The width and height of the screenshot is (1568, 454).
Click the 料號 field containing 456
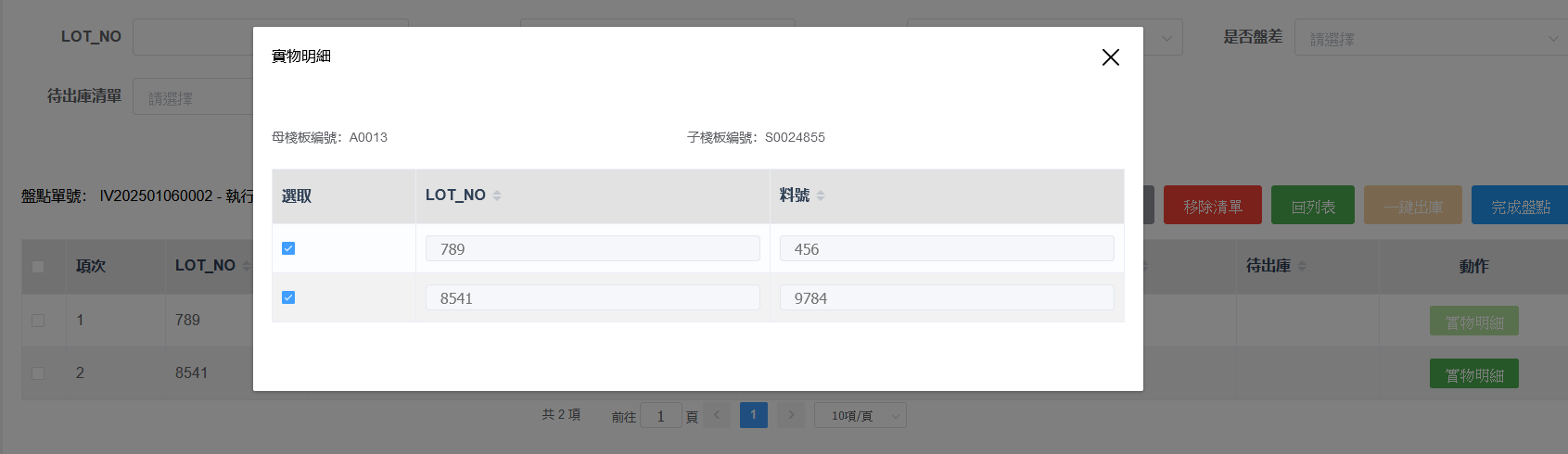click(x=947, y=248)
